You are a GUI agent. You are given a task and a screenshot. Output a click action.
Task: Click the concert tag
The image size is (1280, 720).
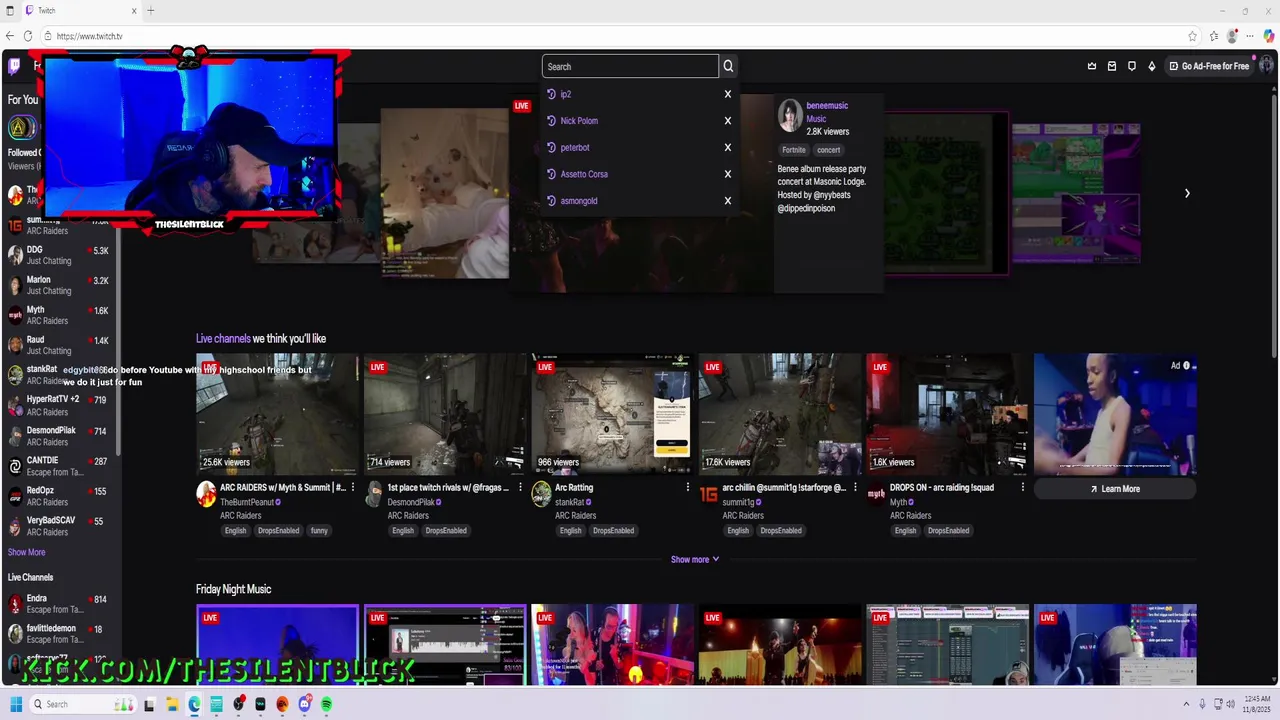[828, 150]
